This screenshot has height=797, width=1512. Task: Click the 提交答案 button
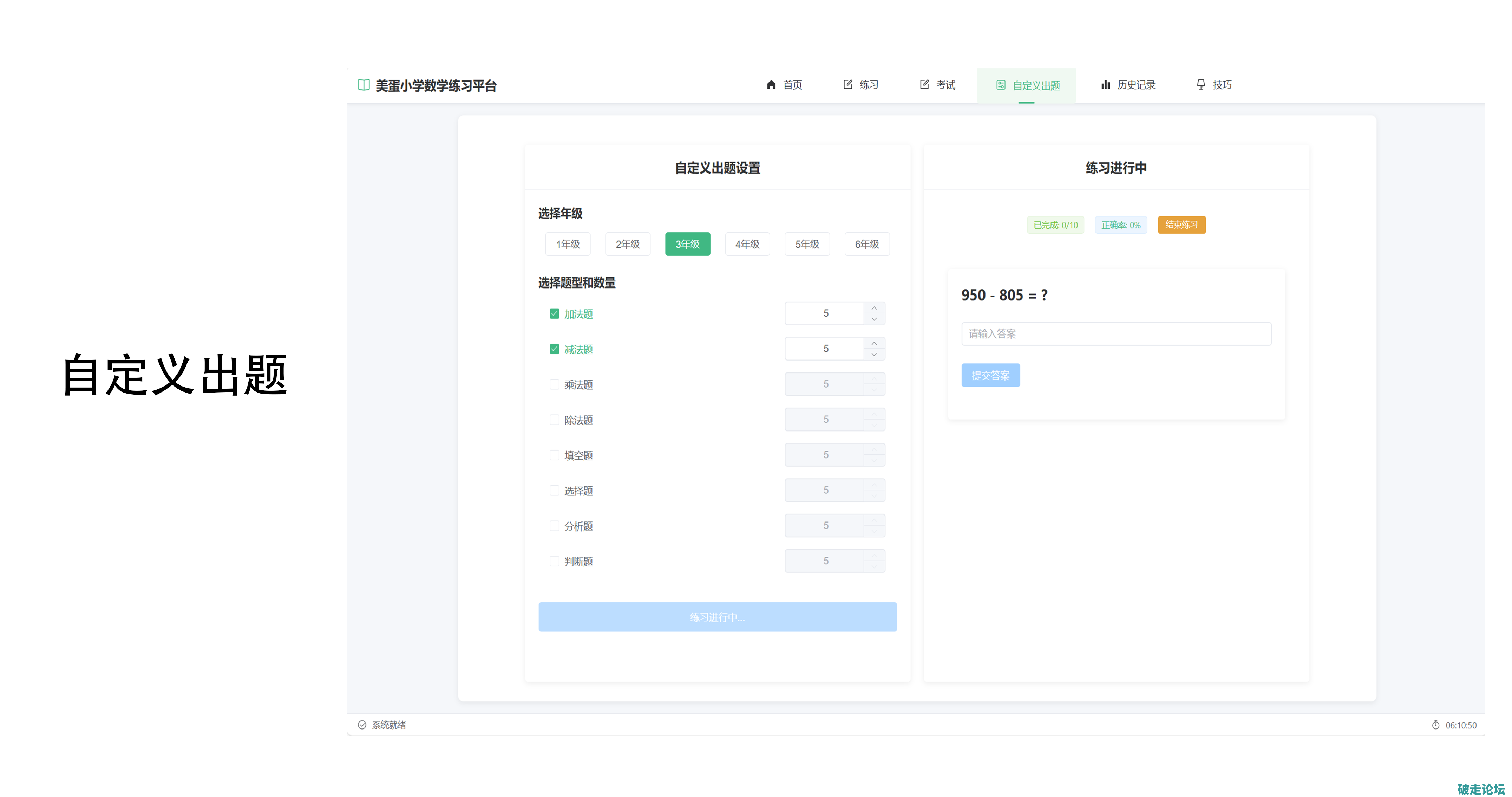pos(990,375)
